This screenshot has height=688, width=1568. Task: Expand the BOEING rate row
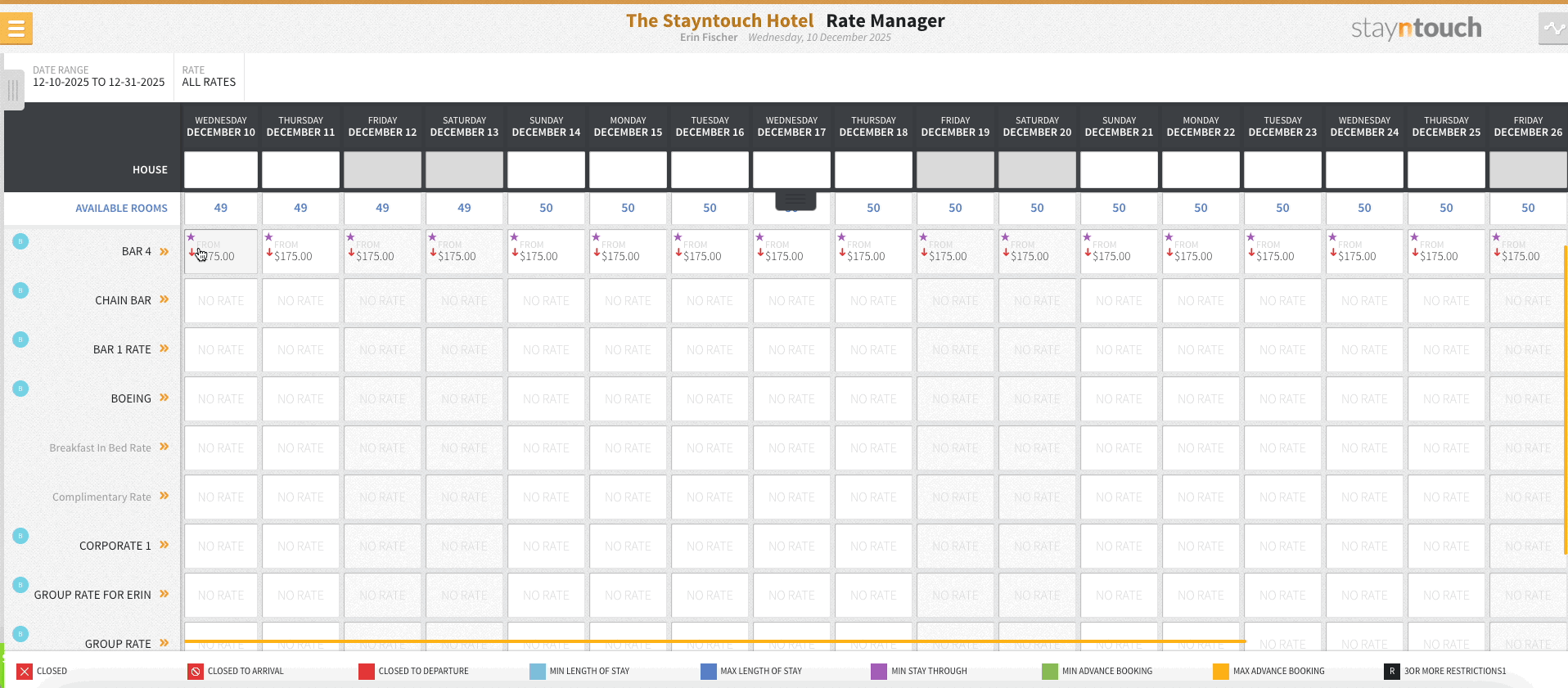point(164,398)
